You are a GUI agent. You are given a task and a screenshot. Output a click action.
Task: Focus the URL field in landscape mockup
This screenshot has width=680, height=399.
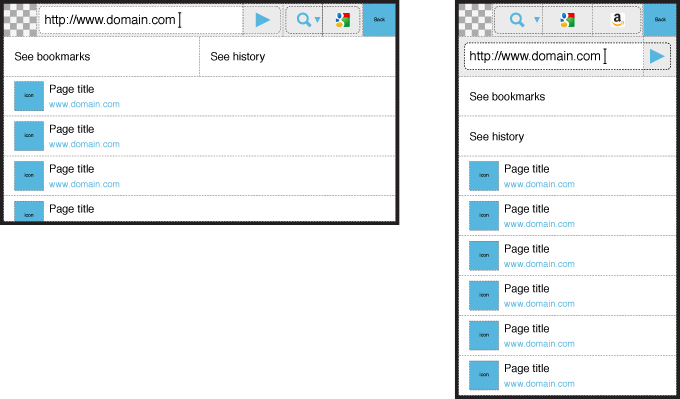(141, 20)
